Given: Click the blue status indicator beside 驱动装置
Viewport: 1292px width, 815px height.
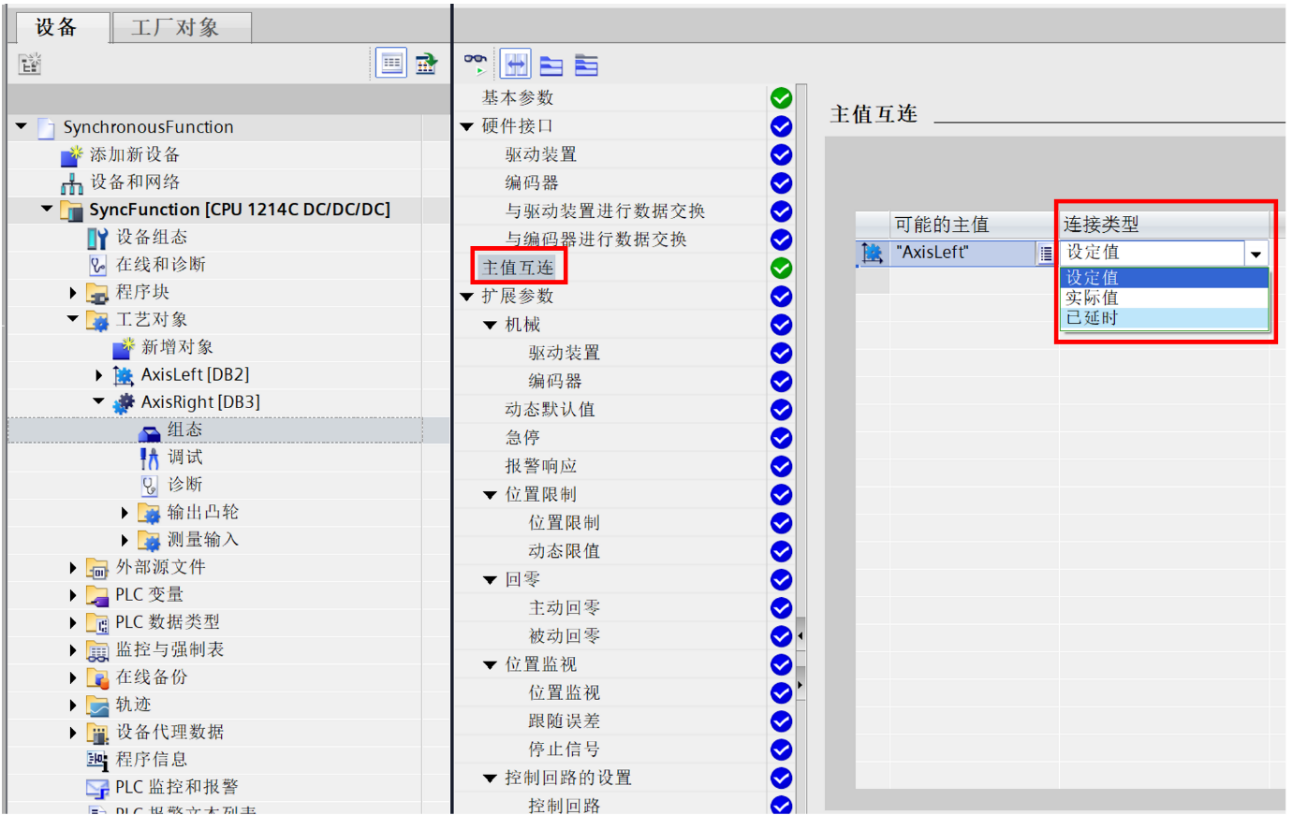Looking at the screenshot, I should point(781,154).
